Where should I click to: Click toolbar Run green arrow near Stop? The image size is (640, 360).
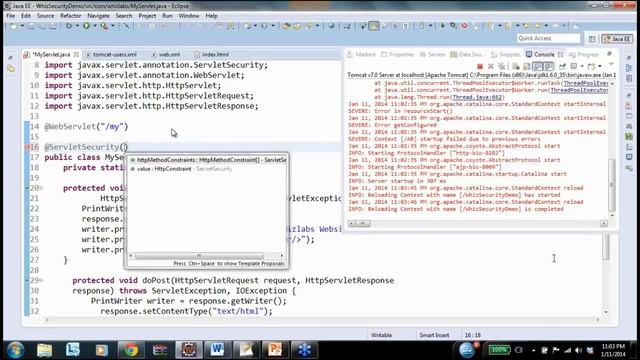(443, 26)
